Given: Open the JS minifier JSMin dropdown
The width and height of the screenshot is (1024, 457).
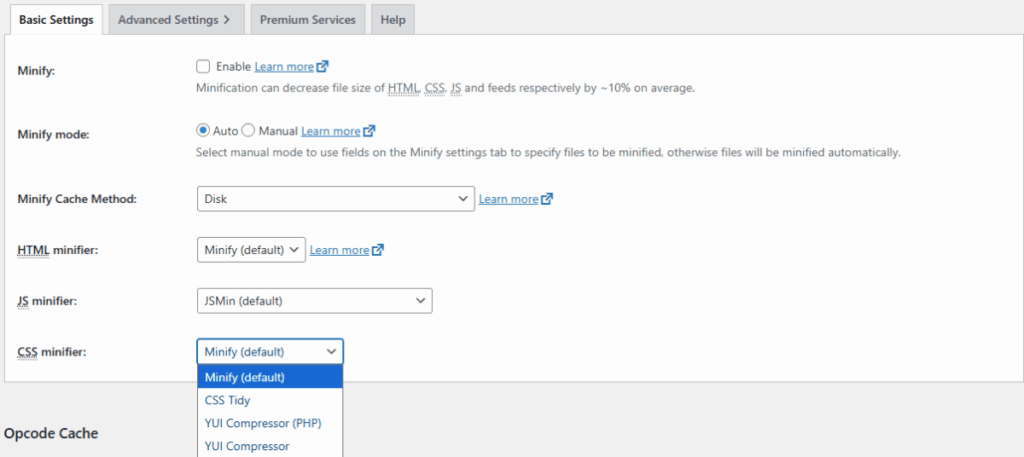Looking at the screenshot, I should (314, 300).
